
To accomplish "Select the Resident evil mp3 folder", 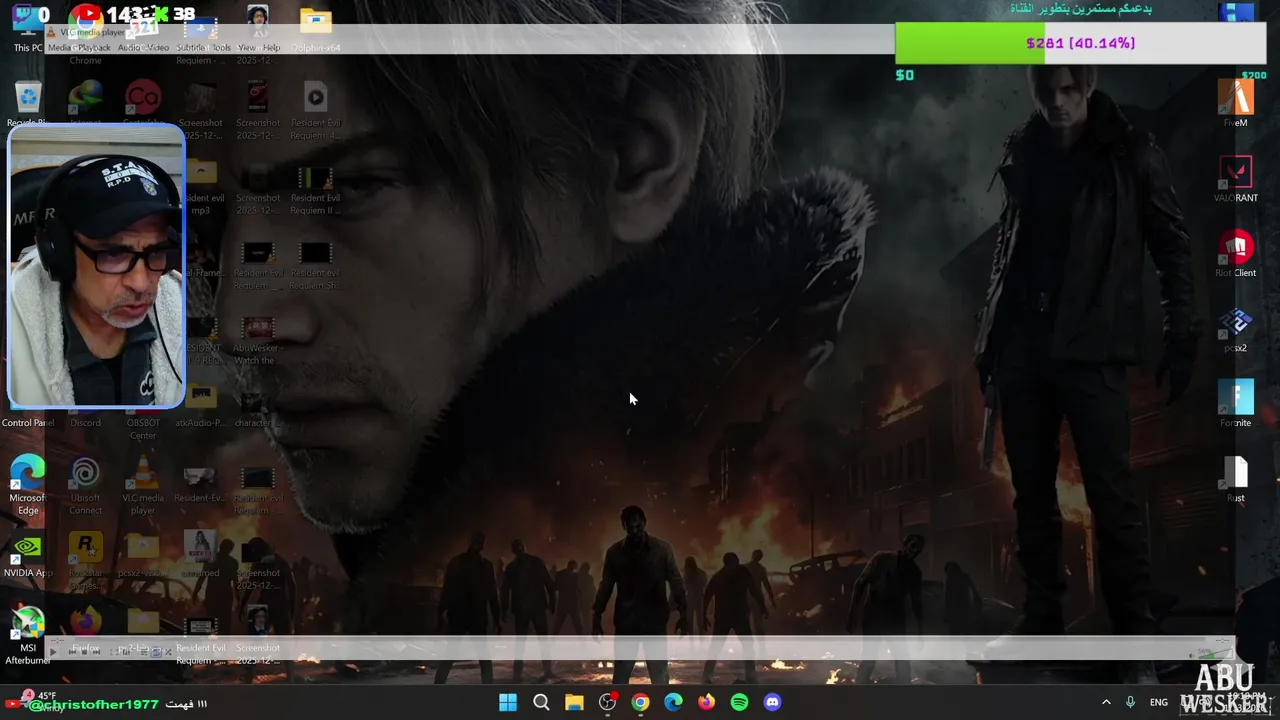I will [x=200, y=188].
